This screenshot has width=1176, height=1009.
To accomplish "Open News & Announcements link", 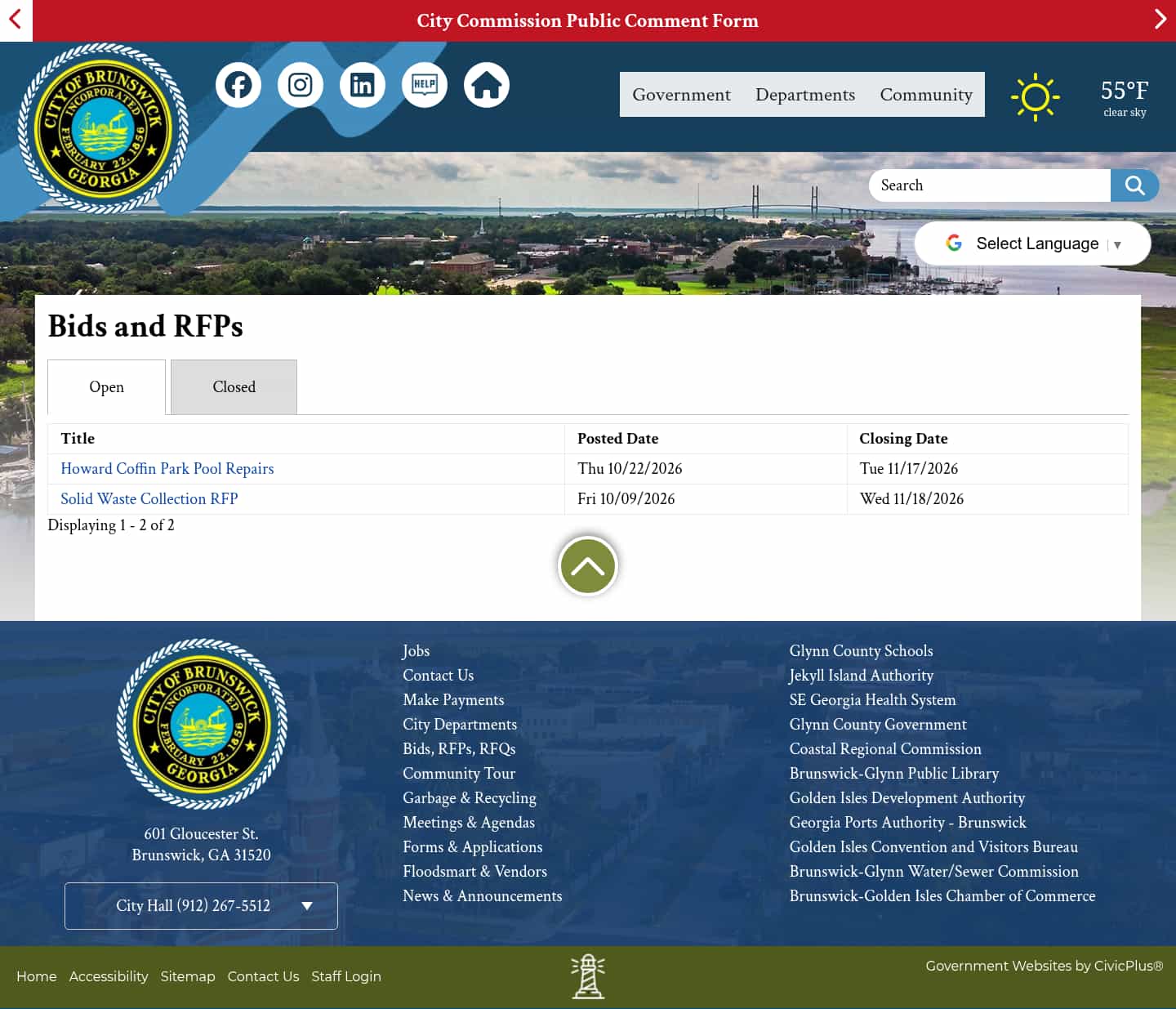I will [483, 896].
